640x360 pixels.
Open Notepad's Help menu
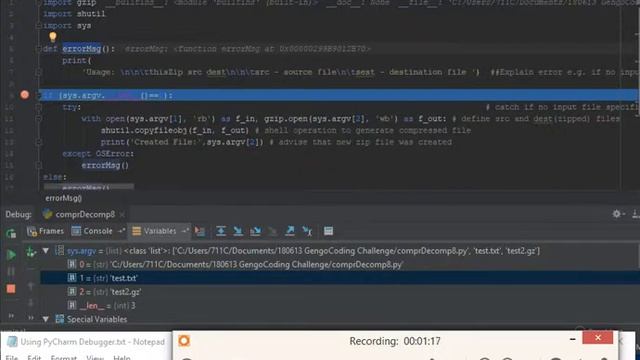(x=122, y=358)
